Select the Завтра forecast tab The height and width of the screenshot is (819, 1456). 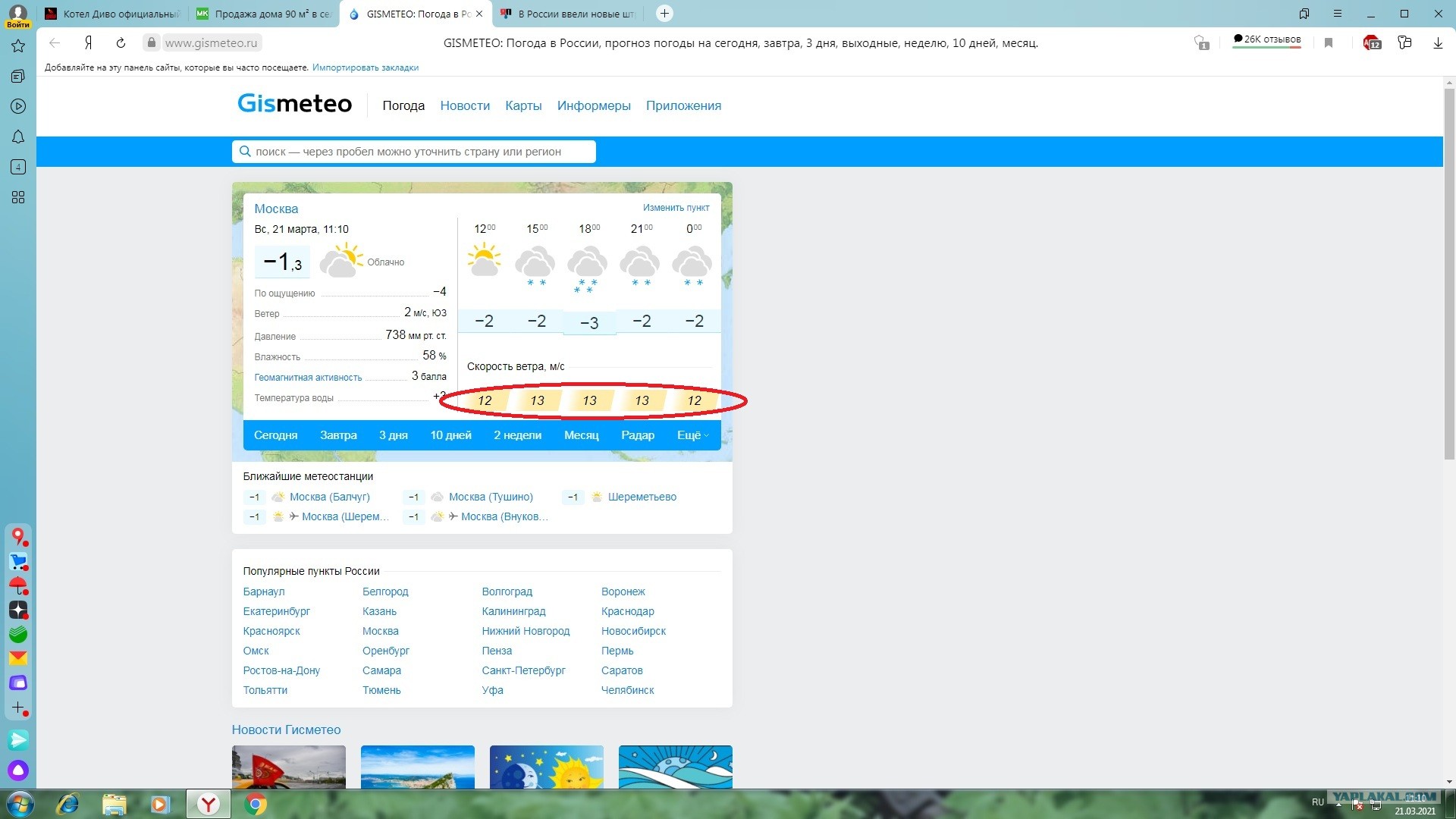[338, 435]
